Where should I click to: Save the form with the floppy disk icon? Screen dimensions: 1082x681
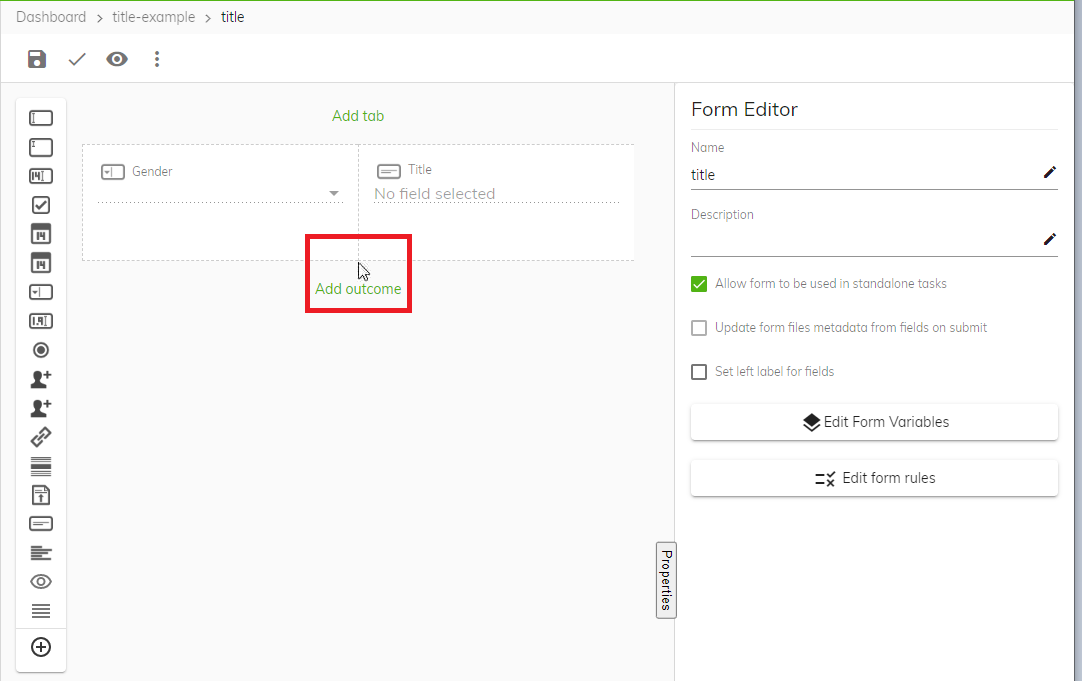(x=37, y=59)
